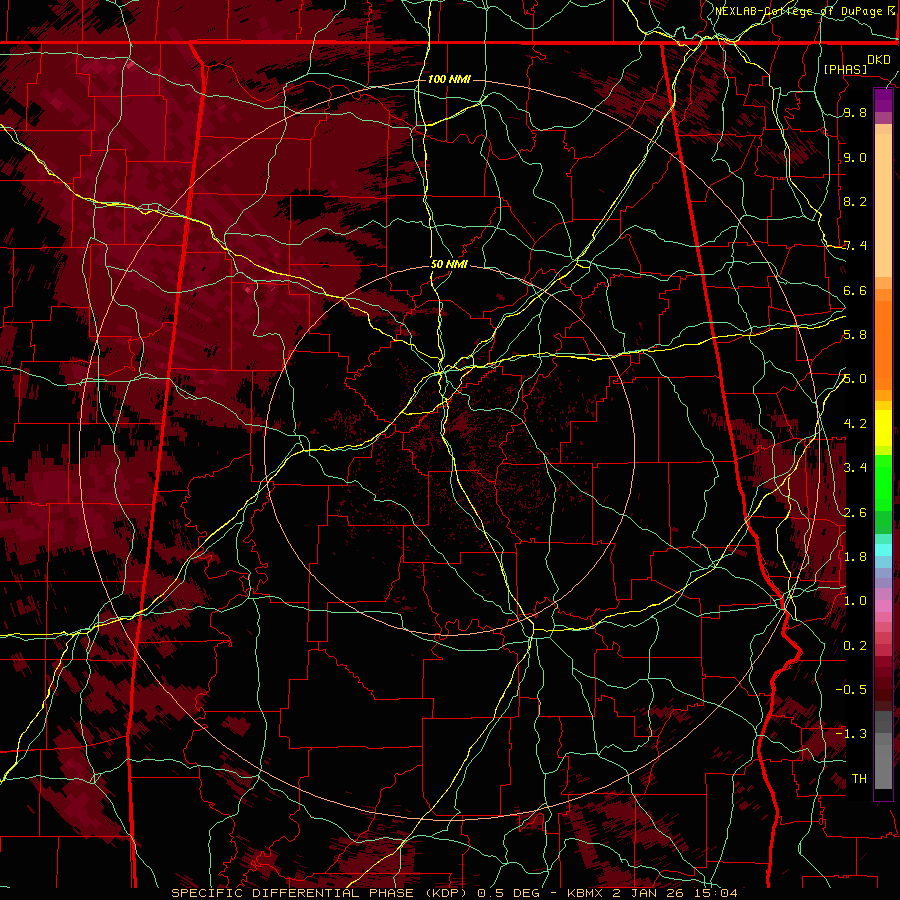Pick the cyan swatch above 1.8
This screenshot has height=900, width=900.
coord(883,550)
